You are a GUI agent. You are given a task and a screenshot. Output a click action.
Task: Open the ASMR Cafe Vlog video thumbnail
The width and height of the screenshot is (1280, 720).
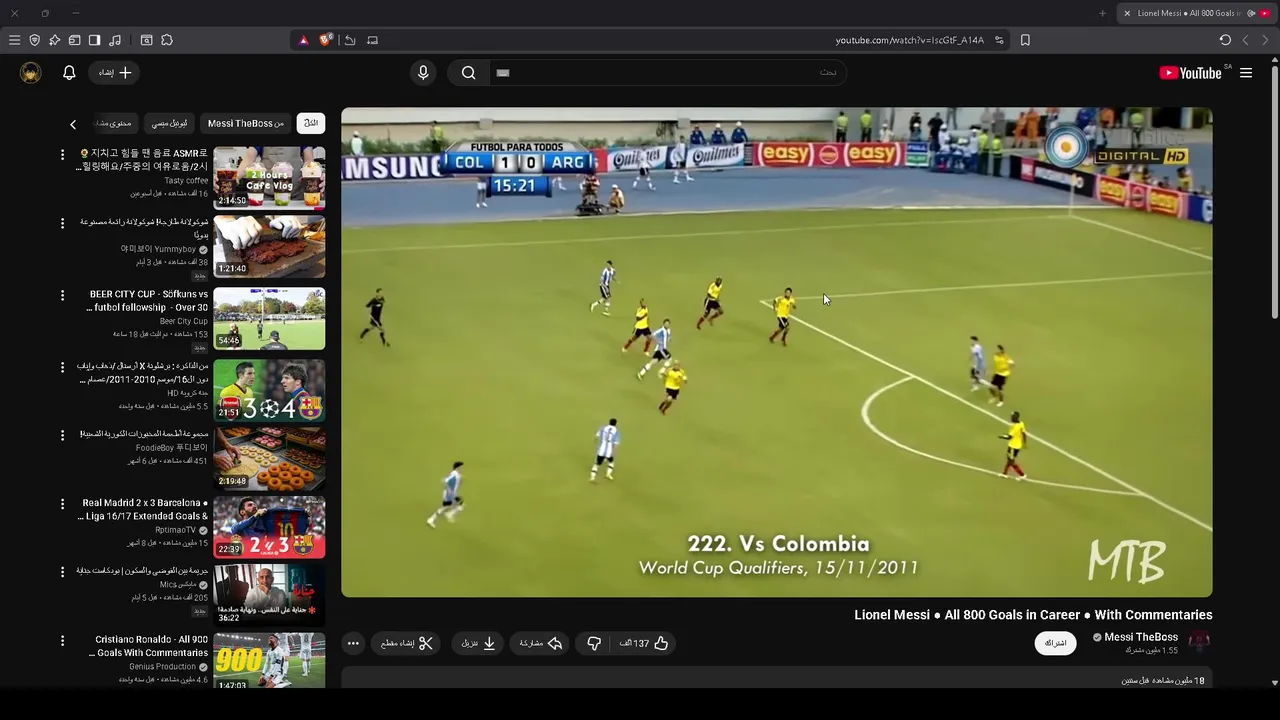269,178
